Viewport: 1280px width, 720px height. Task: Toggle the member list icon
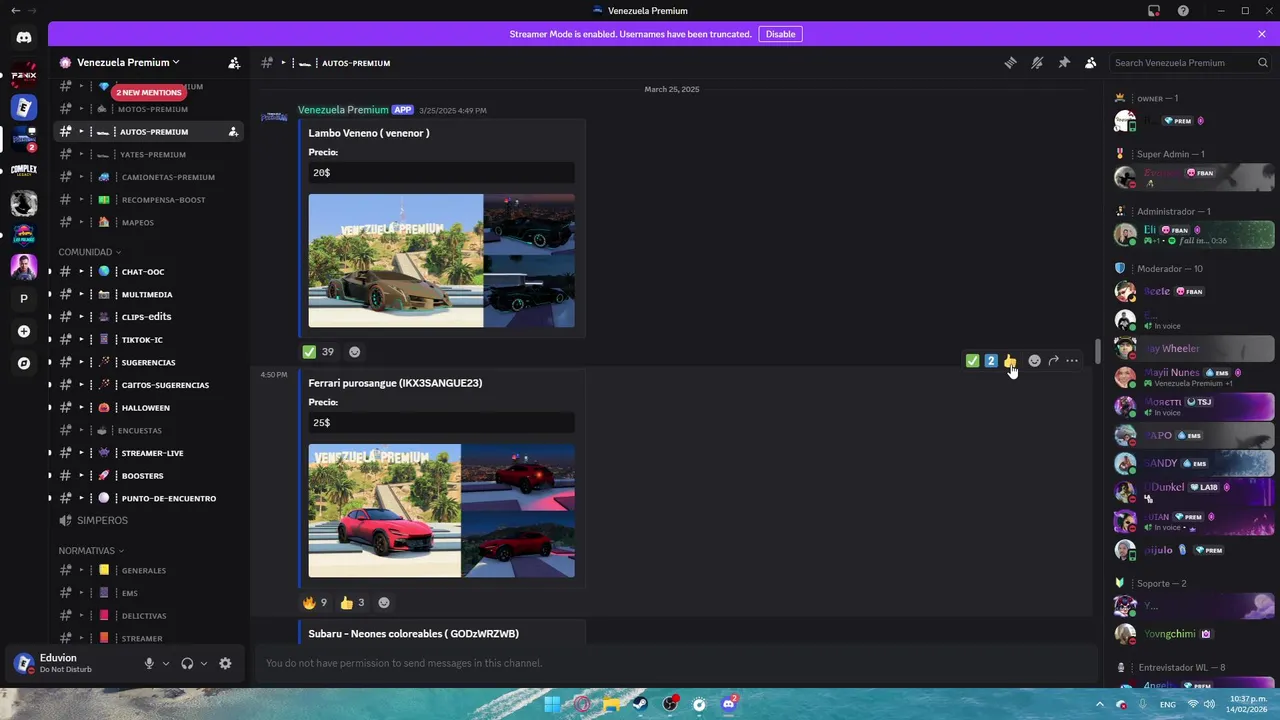point(1091,63)
